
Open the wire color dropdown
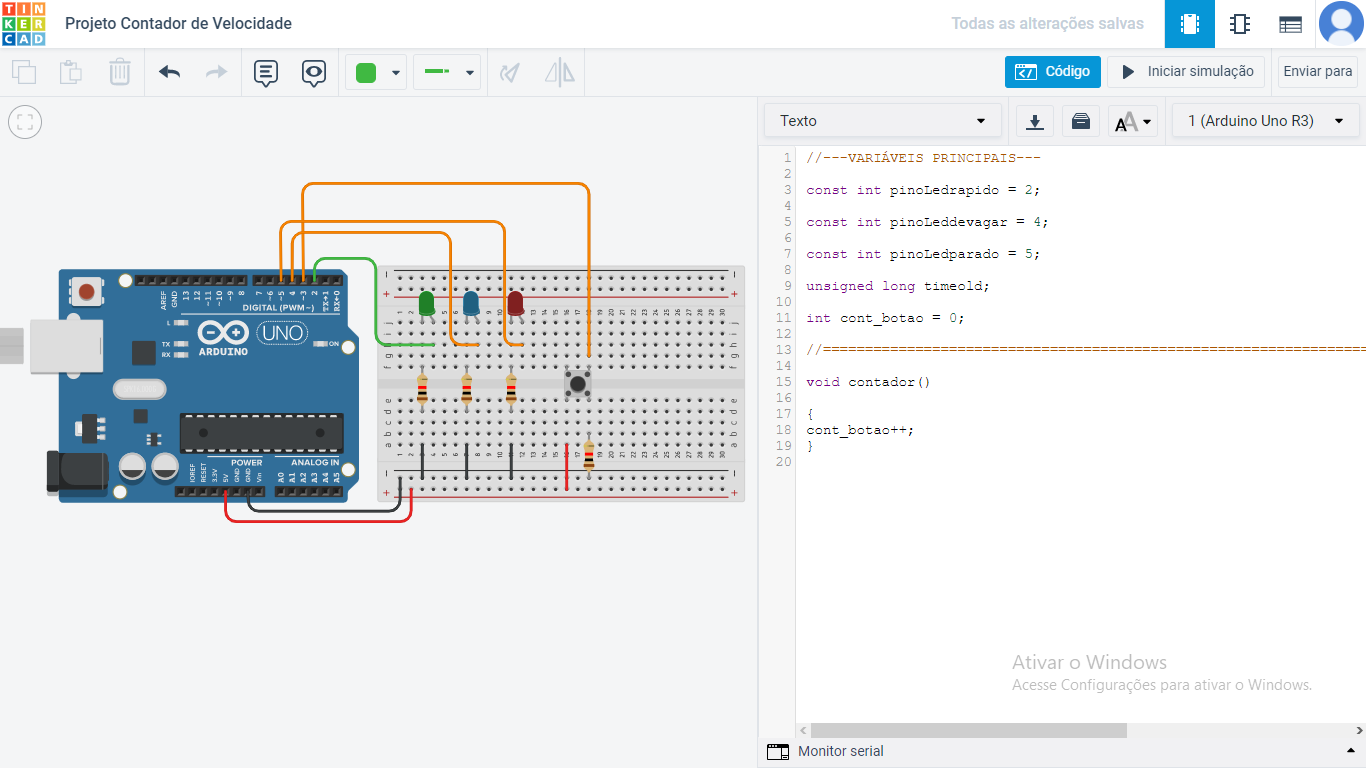coord(376,73)
